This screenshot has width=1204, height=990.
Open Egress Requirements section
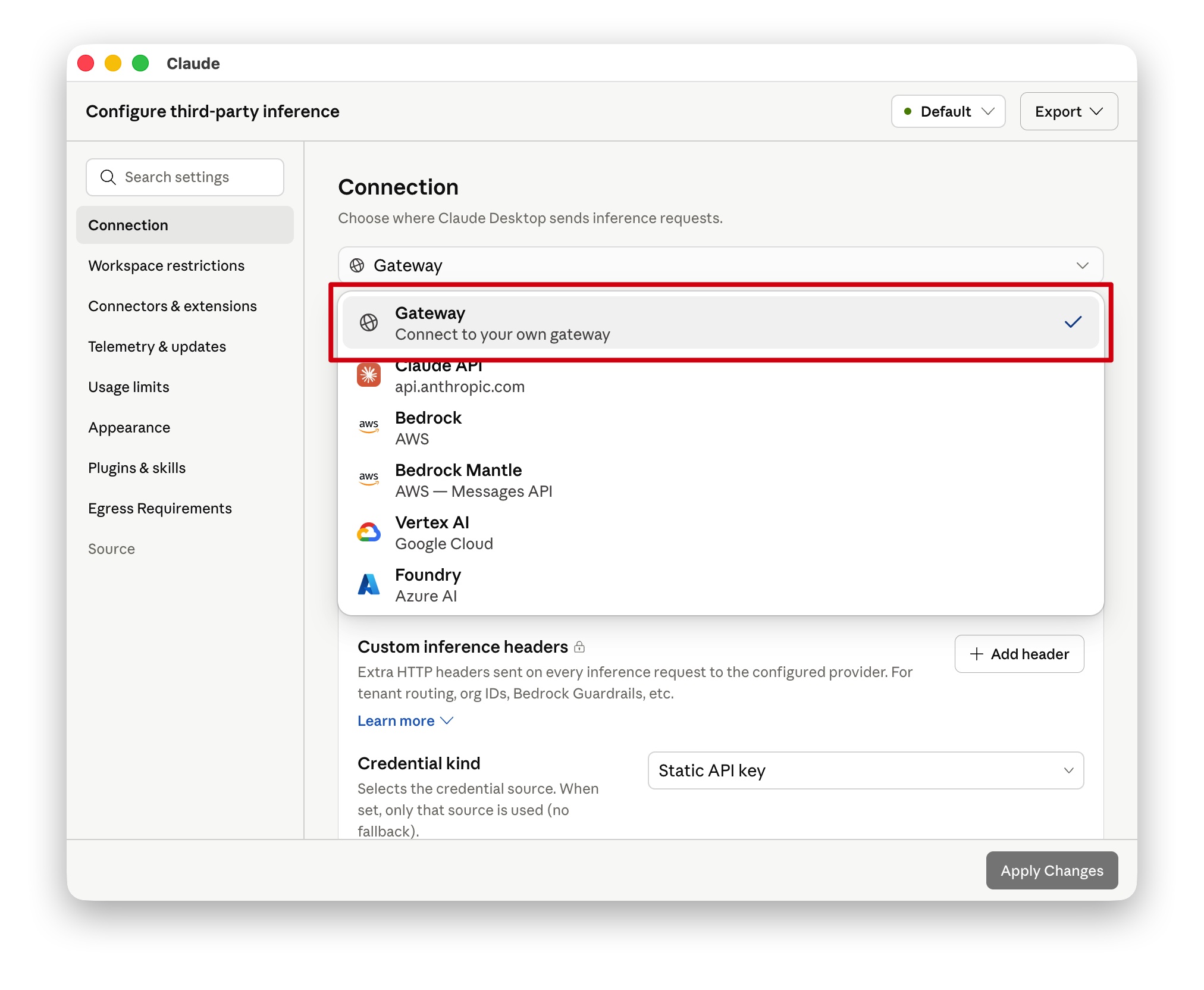(x=185, y=508)
